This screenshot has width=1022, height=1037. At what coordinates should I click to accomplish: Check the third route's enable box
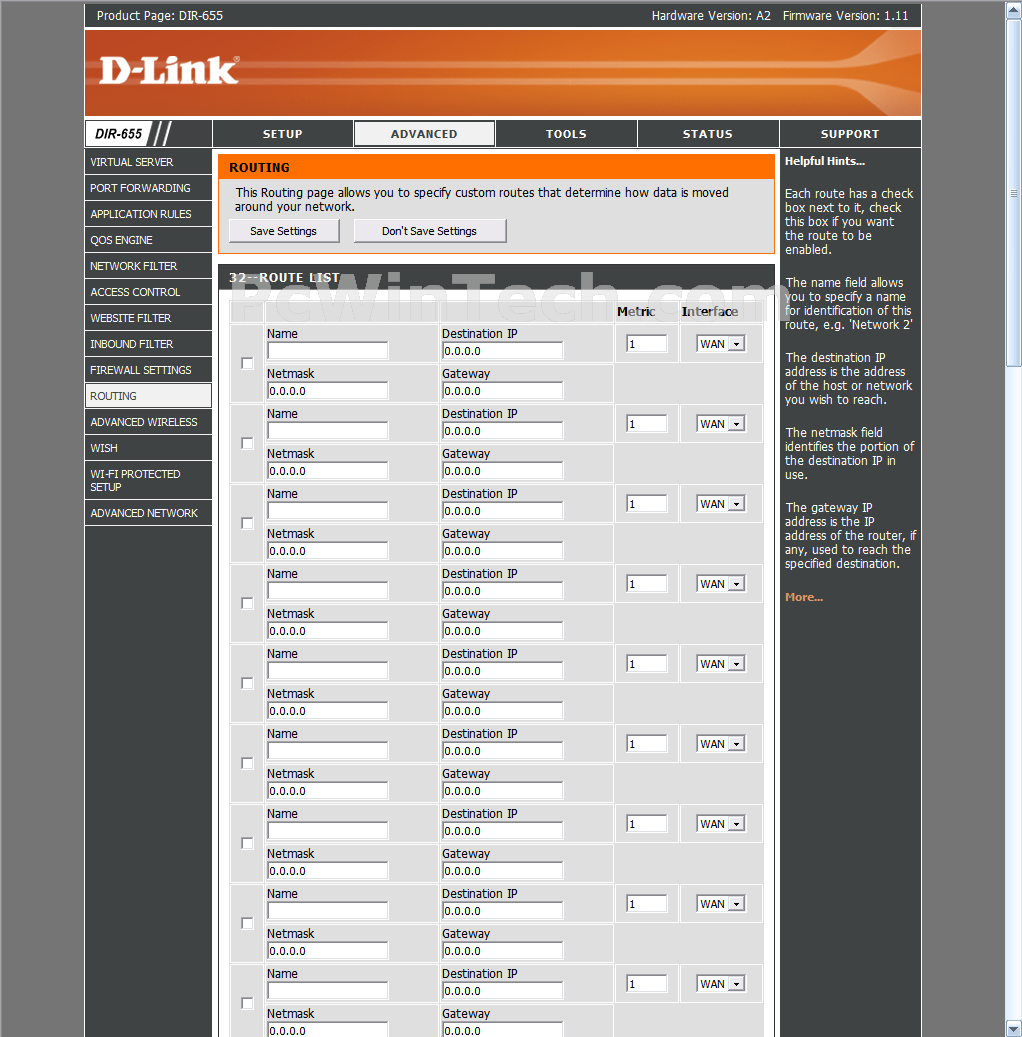tap(247, 523)
